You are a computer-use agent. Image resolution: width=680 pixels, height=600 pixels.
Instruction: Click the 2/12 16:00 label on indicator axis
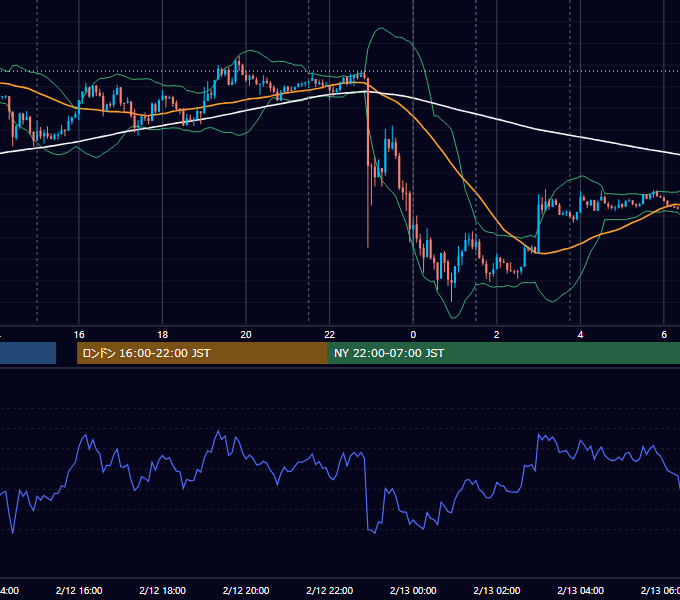(x=79, y=590)
